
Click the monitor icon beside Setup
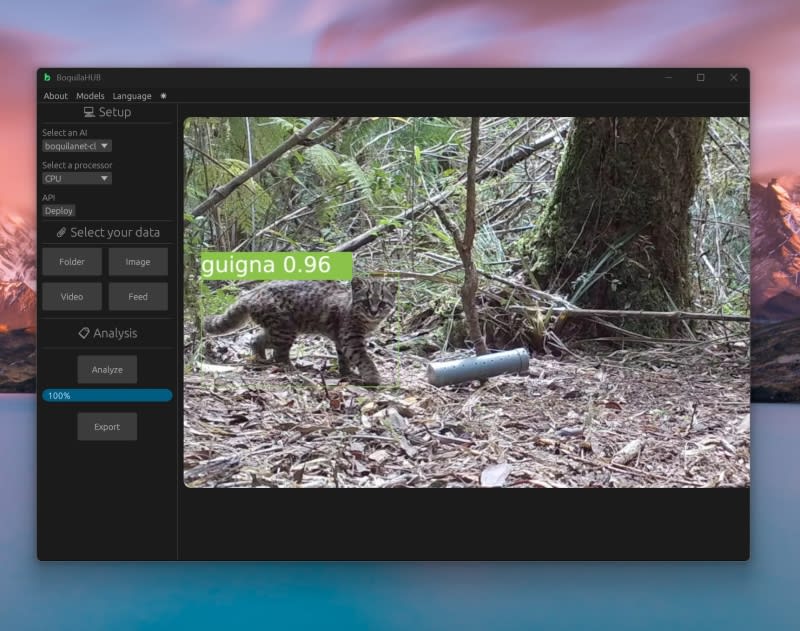coord(89,112)
